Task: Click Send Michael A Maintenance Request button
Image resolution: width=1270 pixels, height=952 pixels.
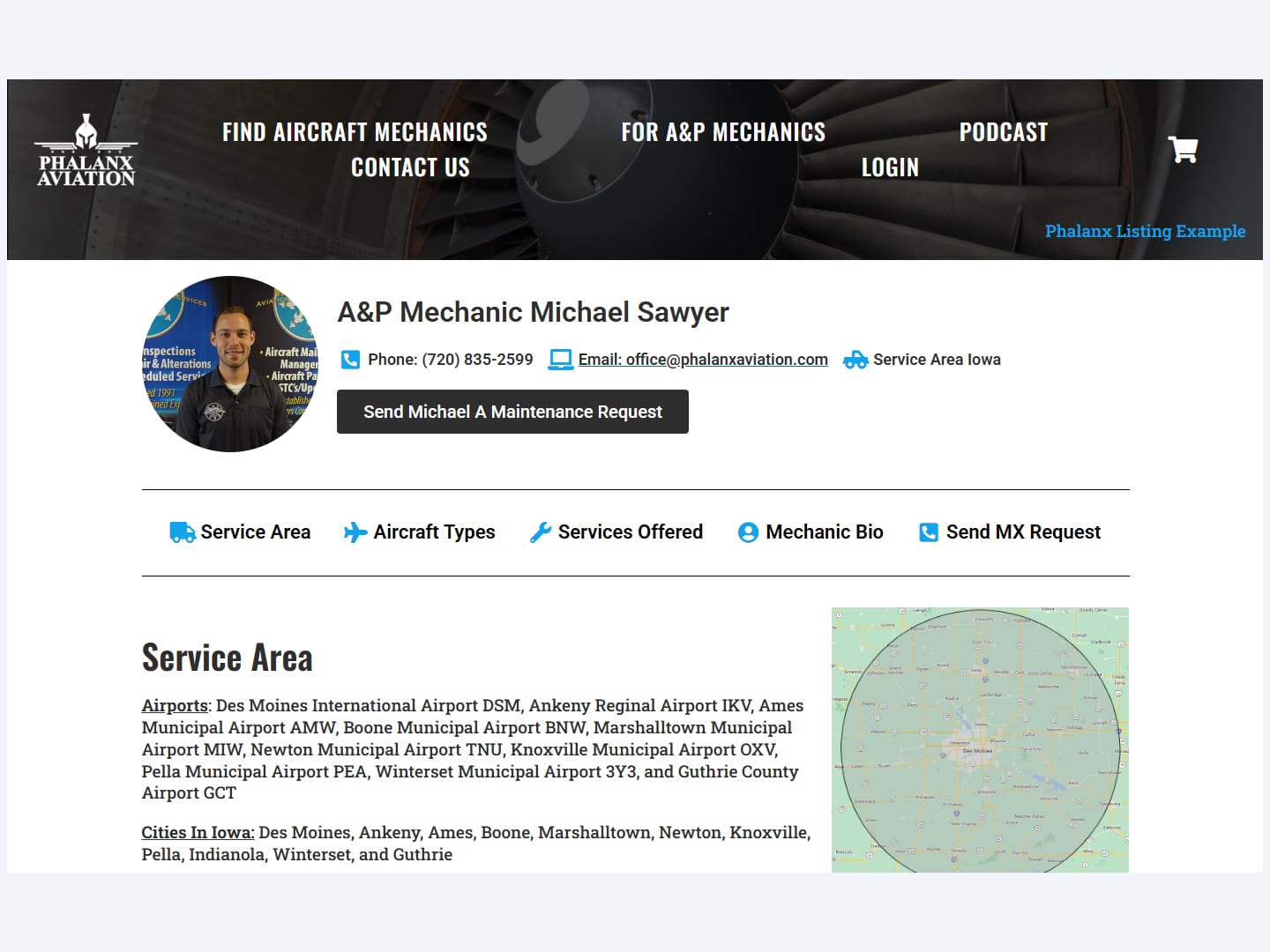Action: (x=512, y=412)
